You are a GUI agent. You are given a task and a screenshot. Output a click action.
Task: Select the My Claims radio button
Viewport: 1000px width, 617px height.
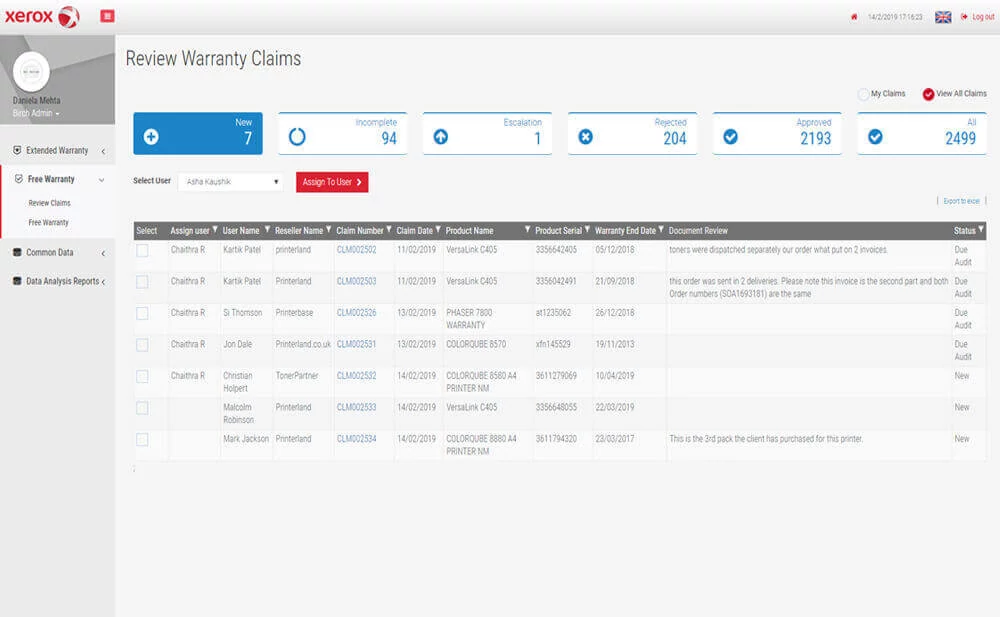click(864, 94)
